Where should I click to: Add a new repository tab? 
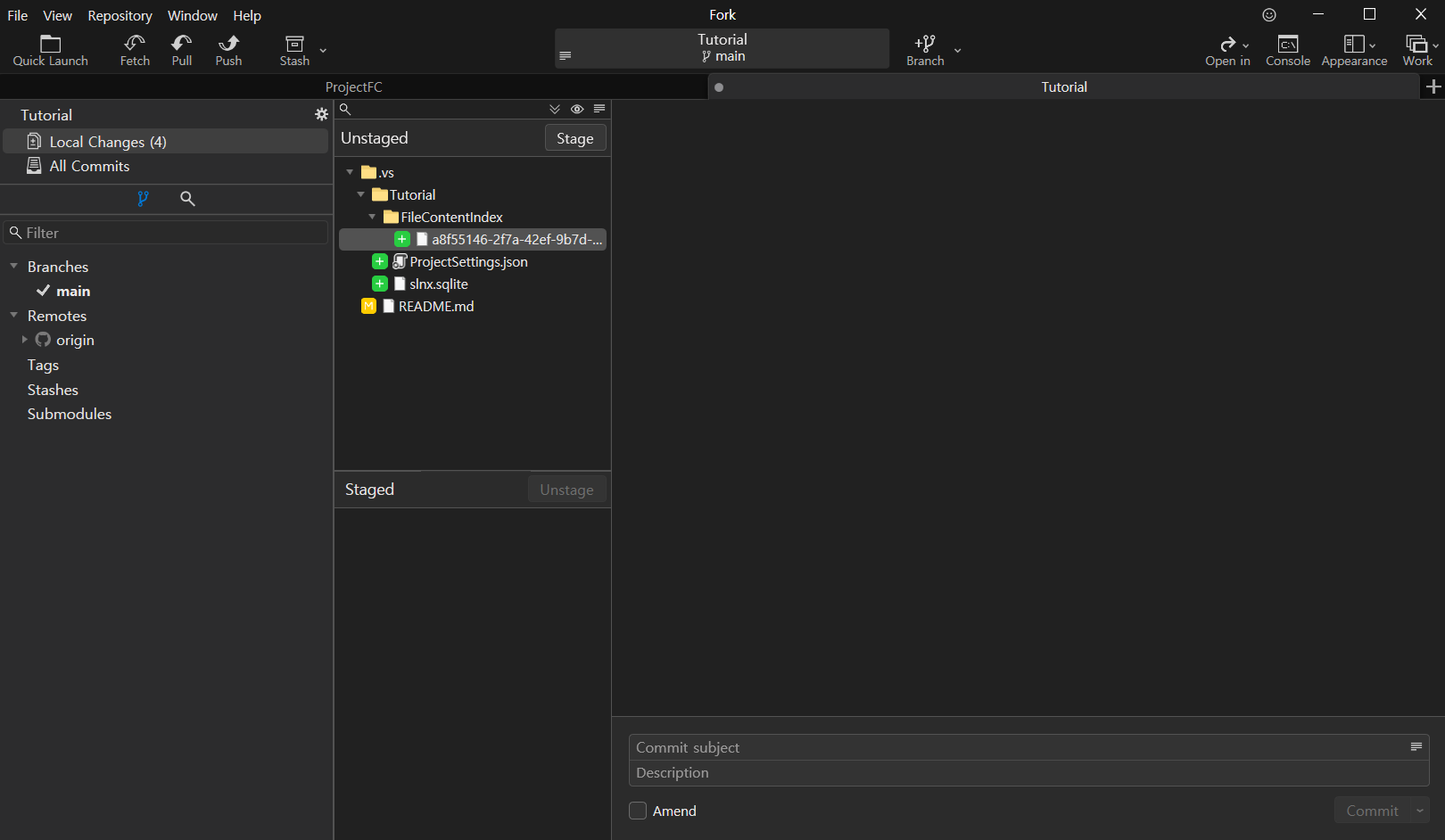[1433, 86]
